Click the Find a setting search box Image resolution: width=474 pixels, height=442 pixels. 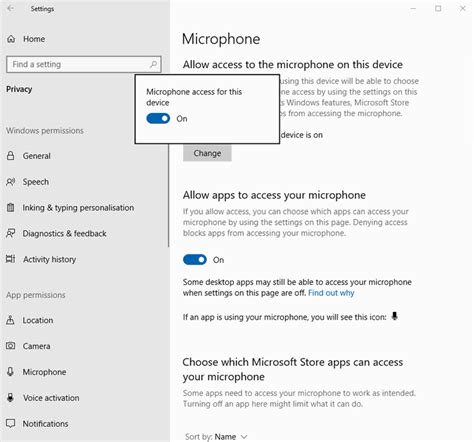(84, 64)
